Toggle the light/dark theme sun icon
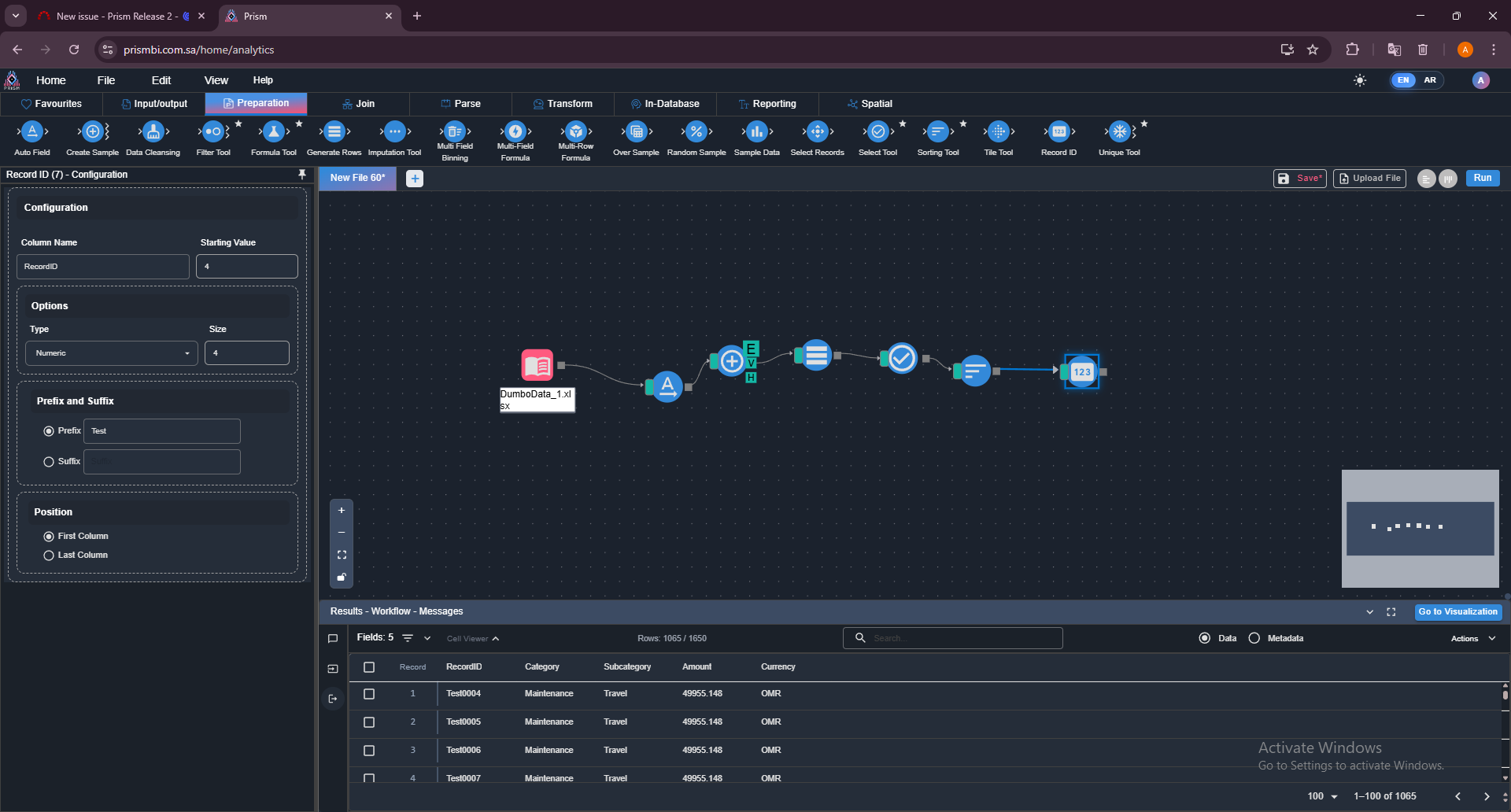The width and height of the screenshot is (1511, 812). coord(1360,80)
